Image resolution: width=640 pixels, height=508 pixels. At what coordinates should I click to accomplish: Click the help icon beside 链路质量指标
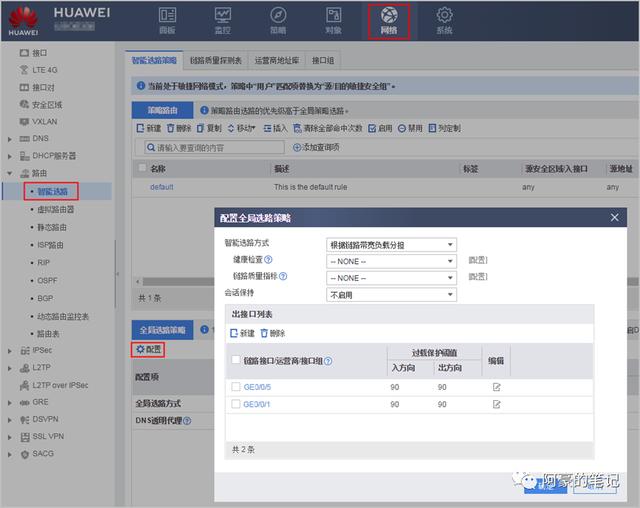coord(283,276)
